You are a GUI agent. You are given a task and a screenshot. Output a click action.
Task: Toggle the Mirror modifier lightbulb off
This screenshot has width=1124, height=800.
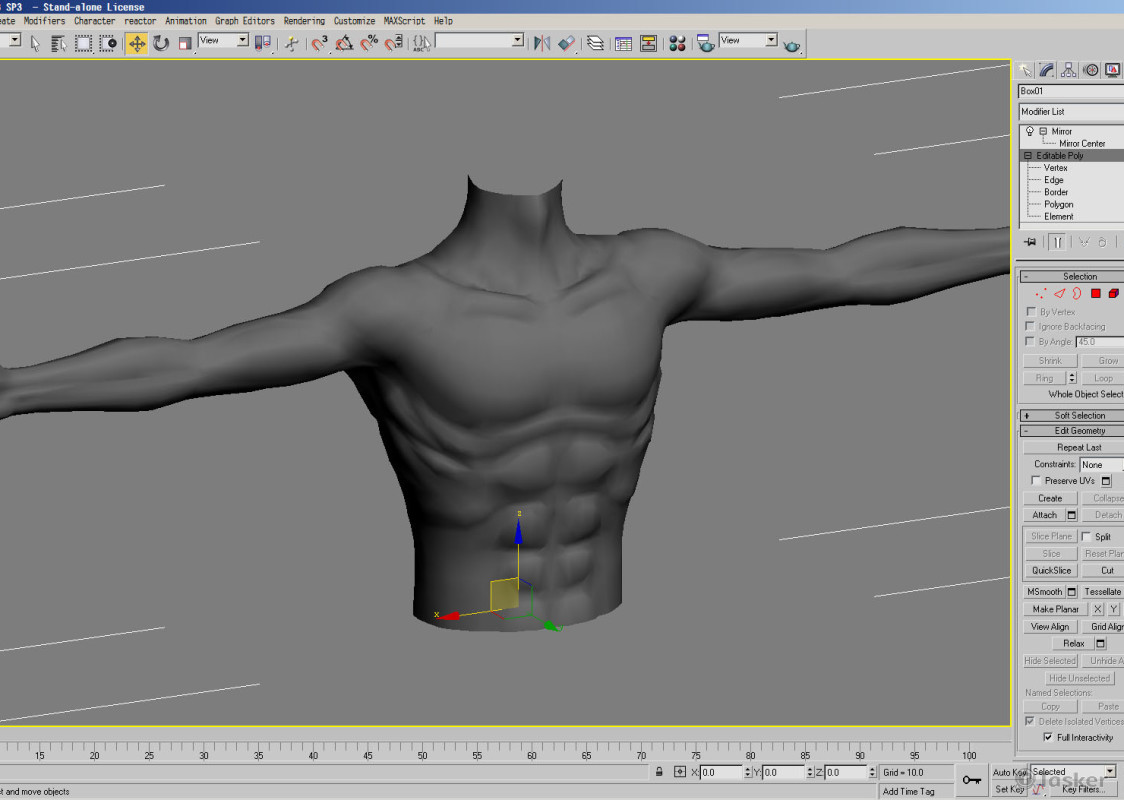tap(1029, 131)
